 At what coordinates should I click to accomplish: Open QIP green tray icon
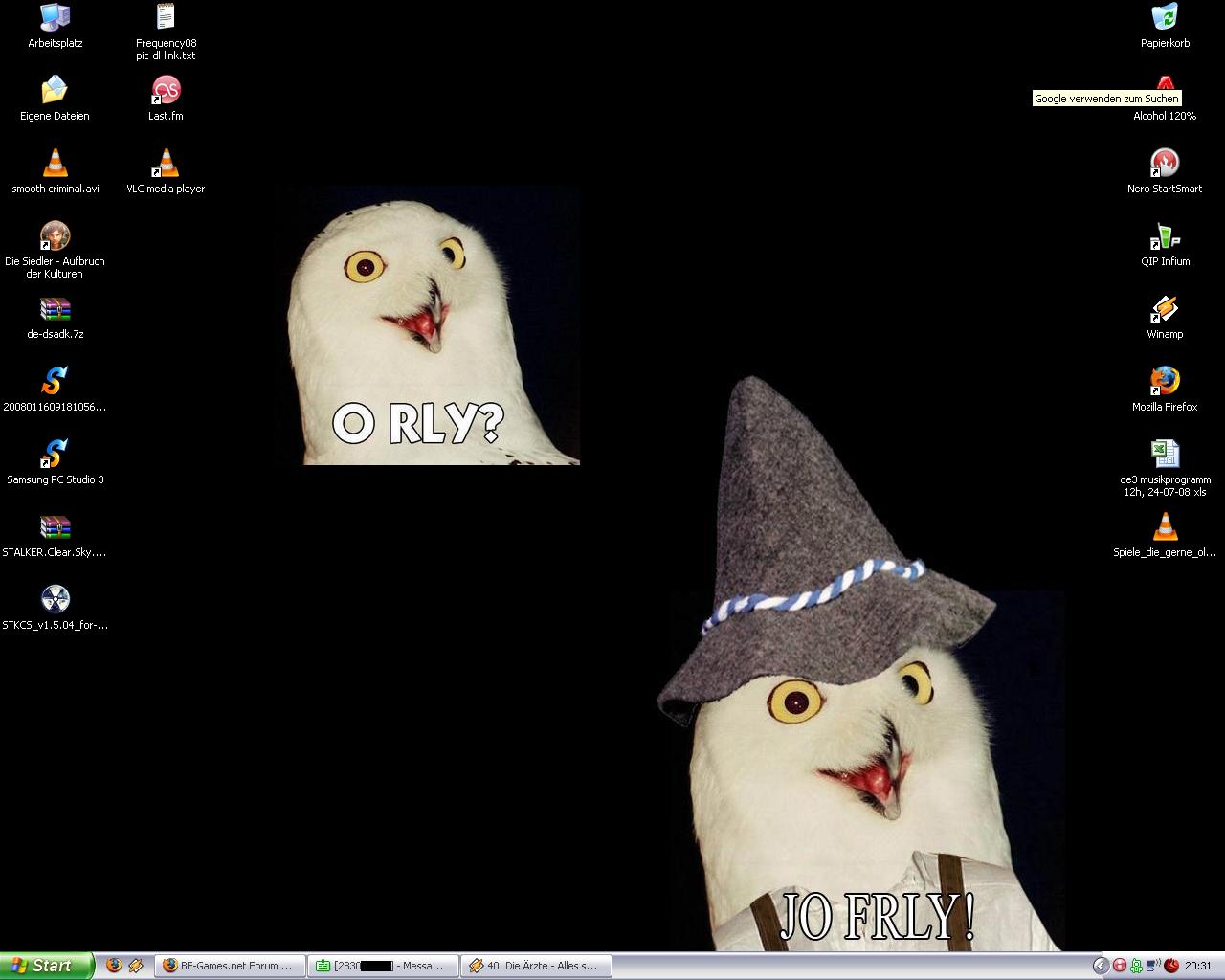pos(1136,966)
